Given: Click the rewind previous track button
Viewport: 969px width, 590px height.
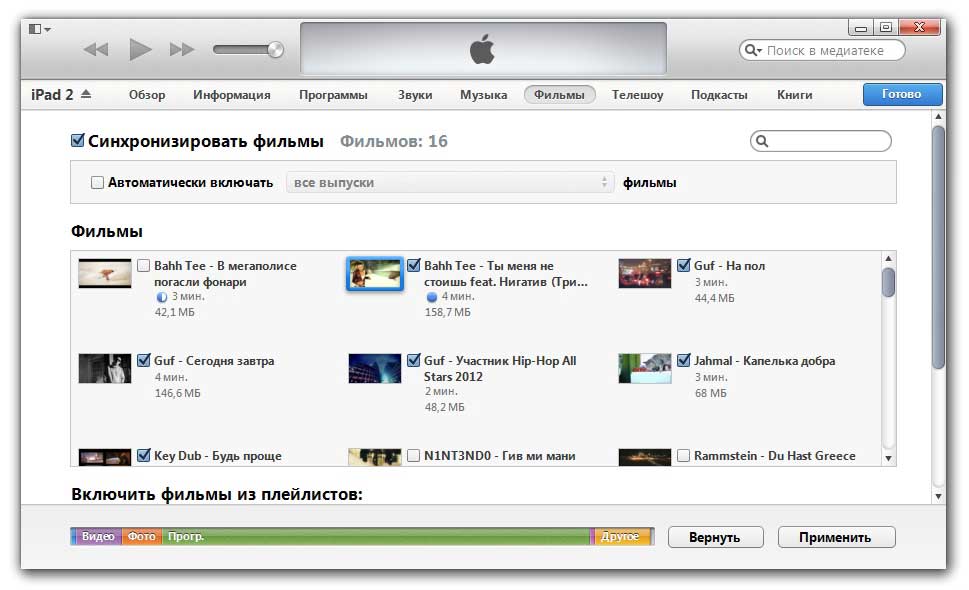Looking at the screenshot, I should coord(95,49).
